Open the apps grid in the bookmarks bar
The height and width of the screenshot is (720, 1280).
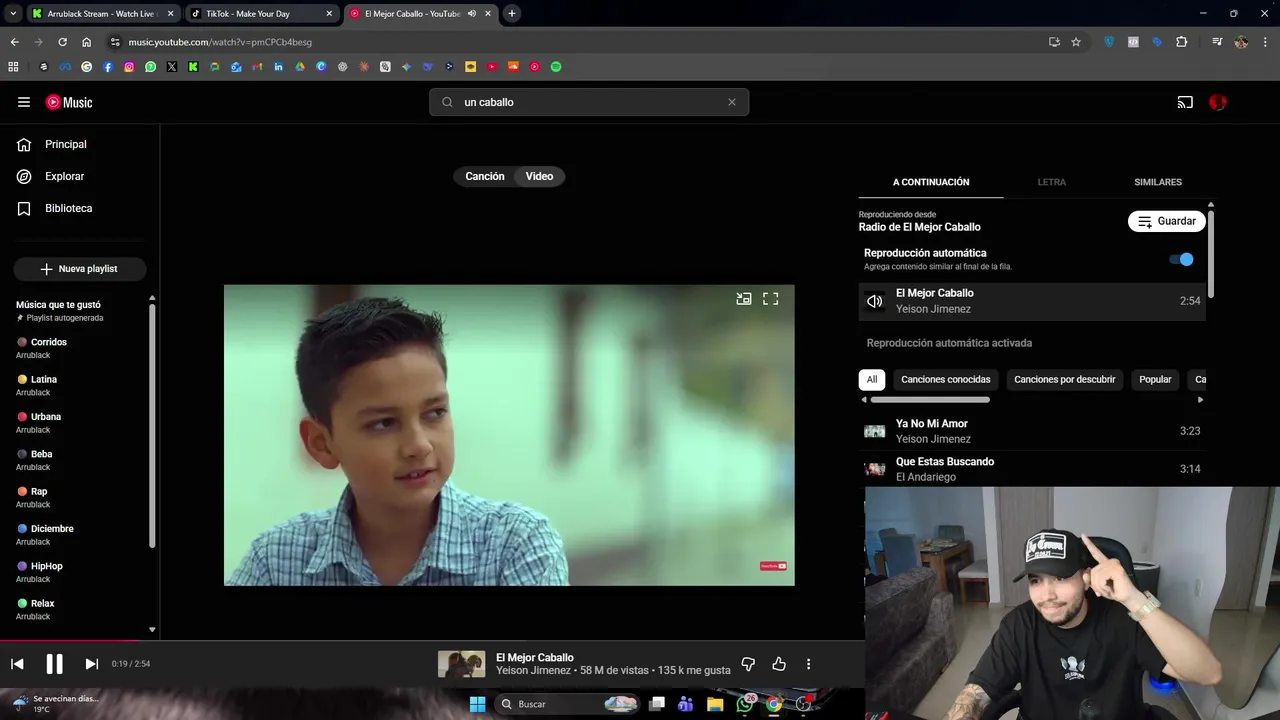tap(13, 67)
